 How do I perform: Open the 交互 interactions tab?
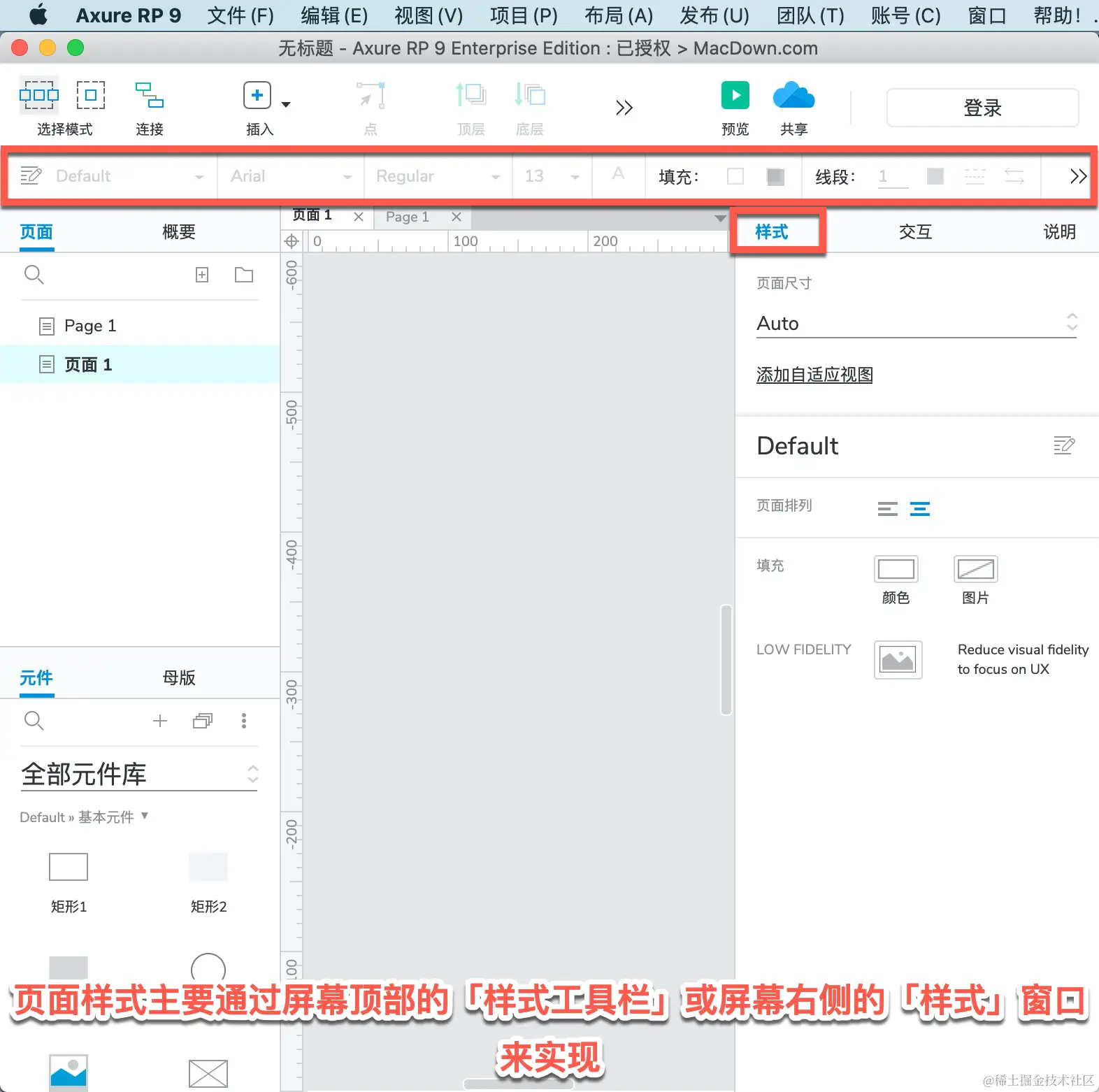[x=916, y=232]
